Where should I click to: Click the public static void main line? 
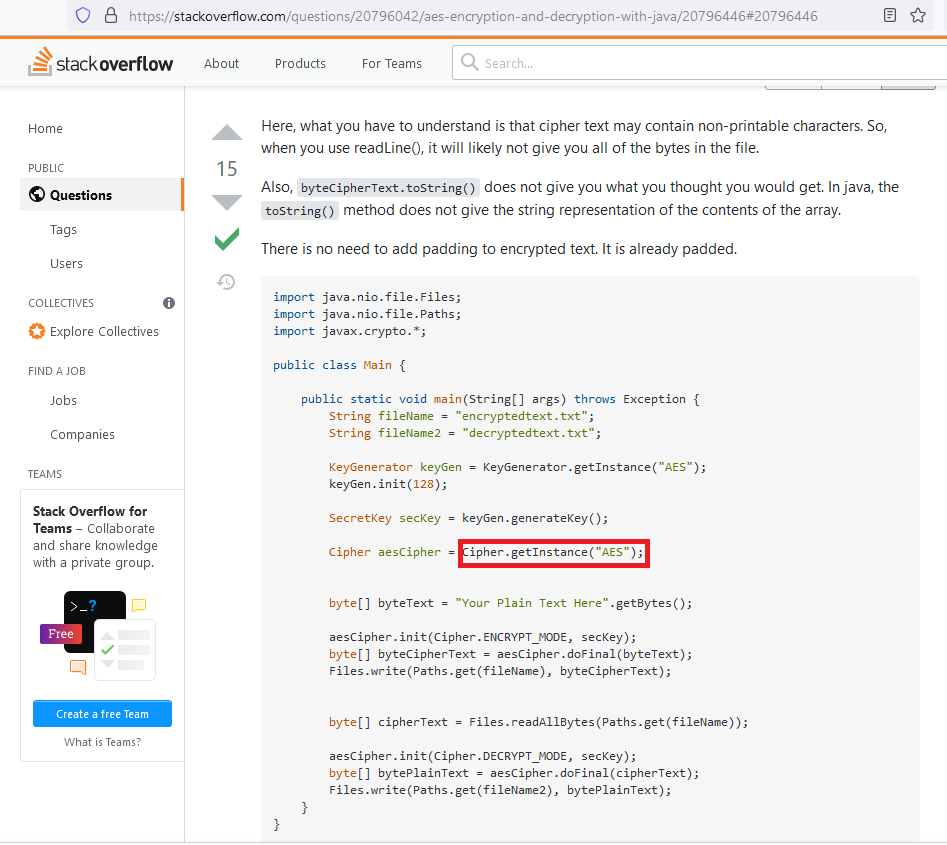tap(500, 399)
